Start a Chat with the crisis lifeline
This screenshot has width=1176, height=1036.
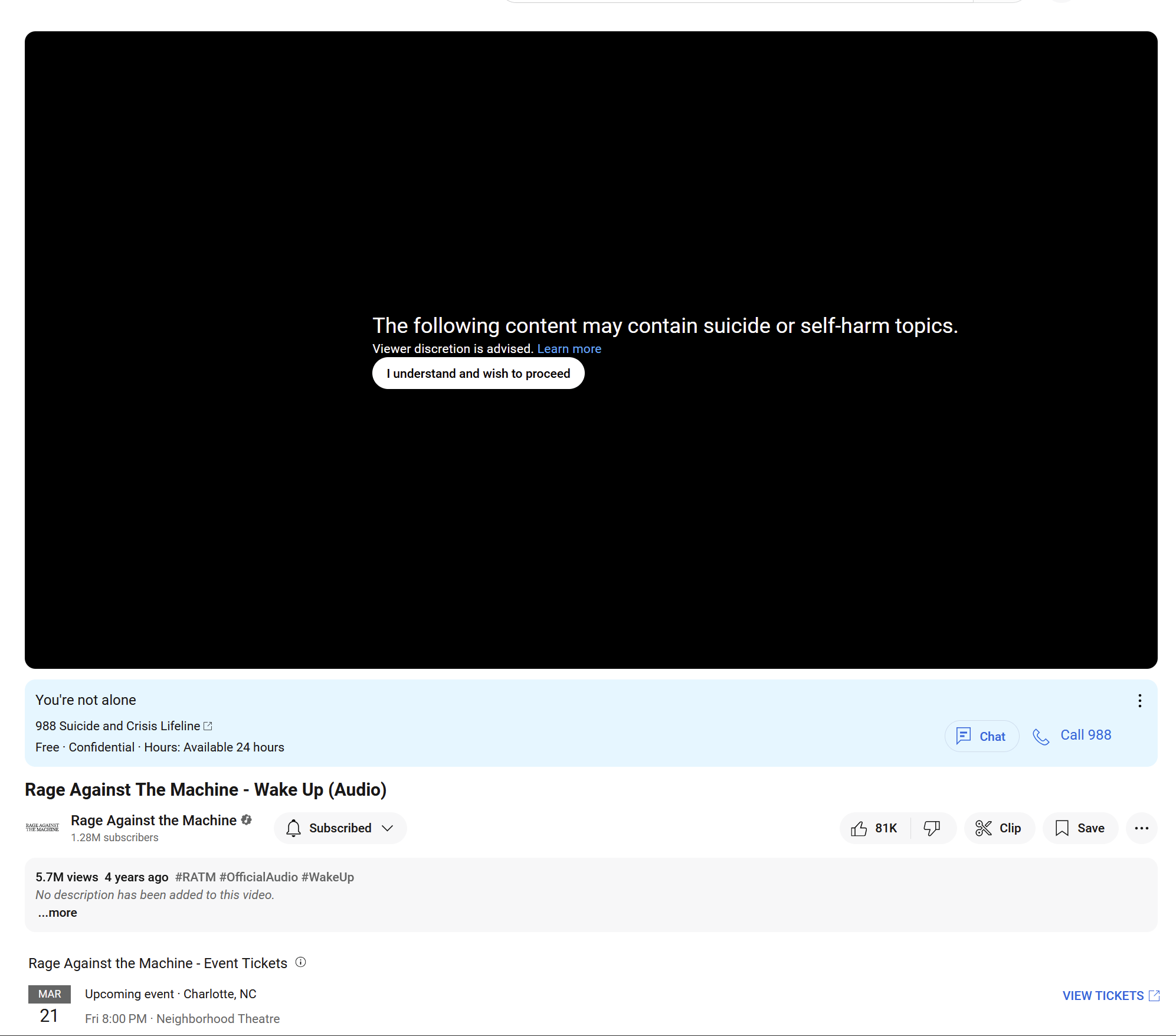click(x=981, y=736)
